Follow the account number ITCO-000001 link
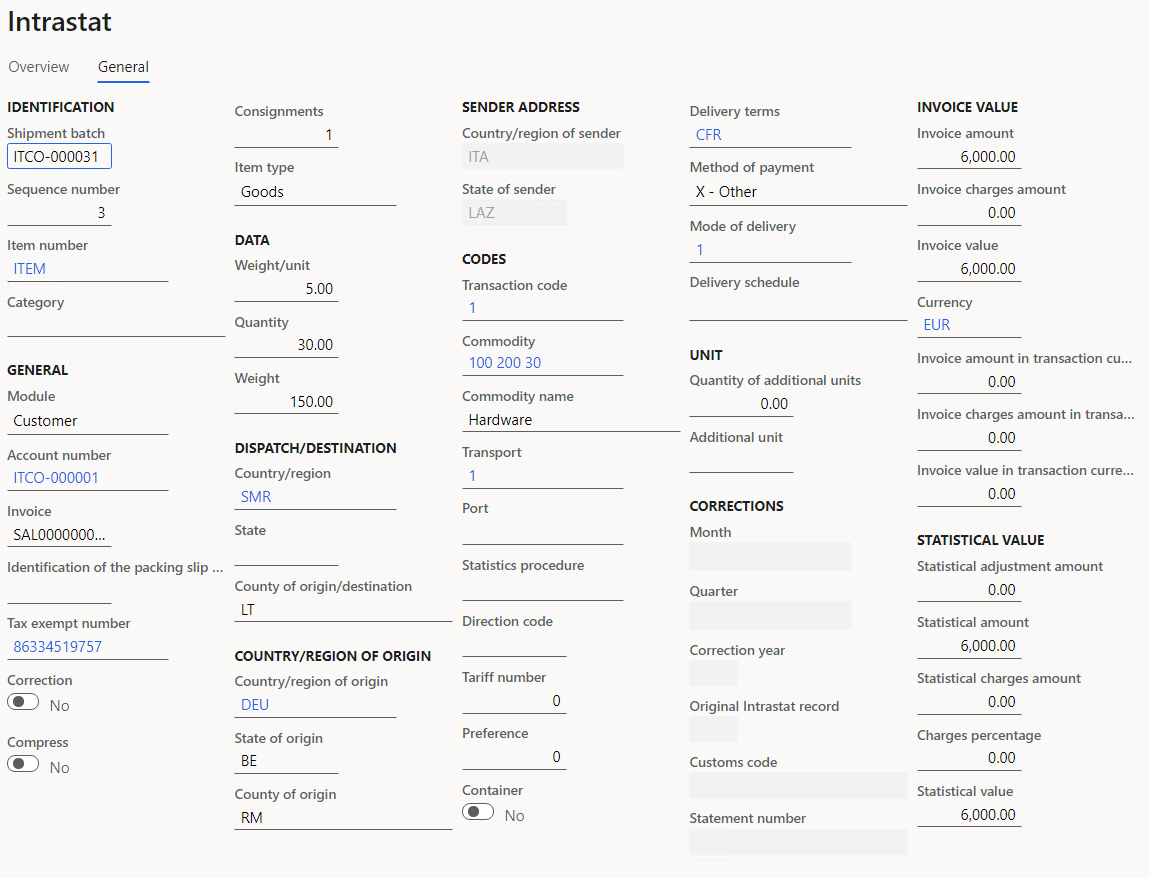Image resolution: width=1149 pixels, height=878 pixels. 56,478
